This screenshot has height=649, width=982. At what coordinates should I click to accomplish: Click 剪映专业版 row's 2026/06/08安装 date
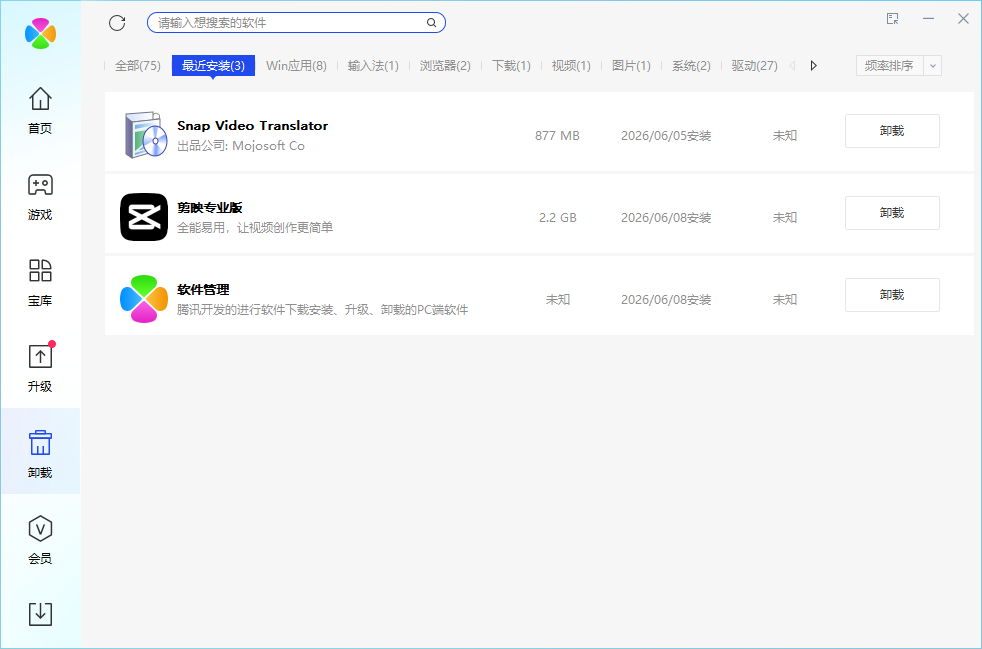click(666, 217)
